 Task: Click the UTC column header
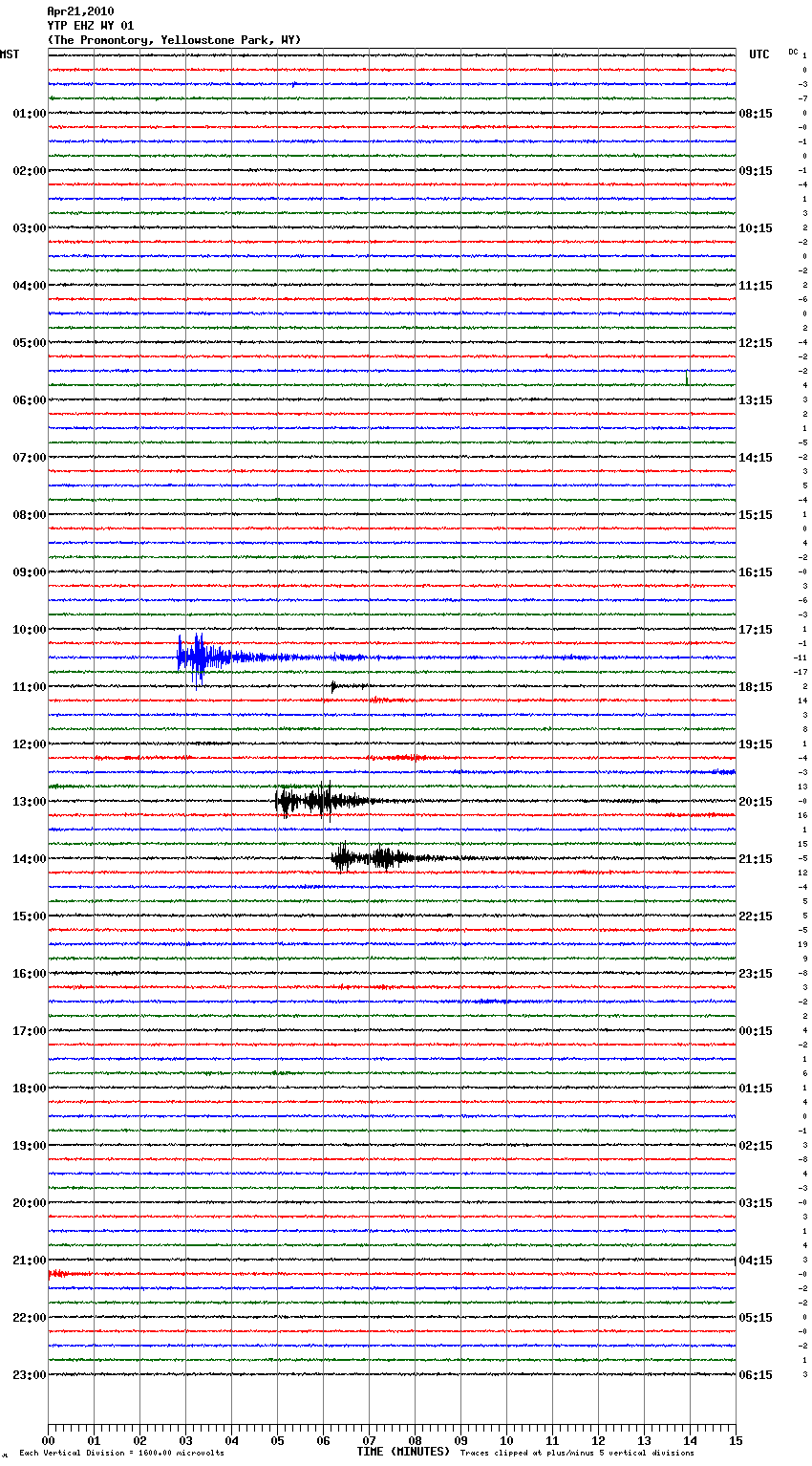(759, 54)
